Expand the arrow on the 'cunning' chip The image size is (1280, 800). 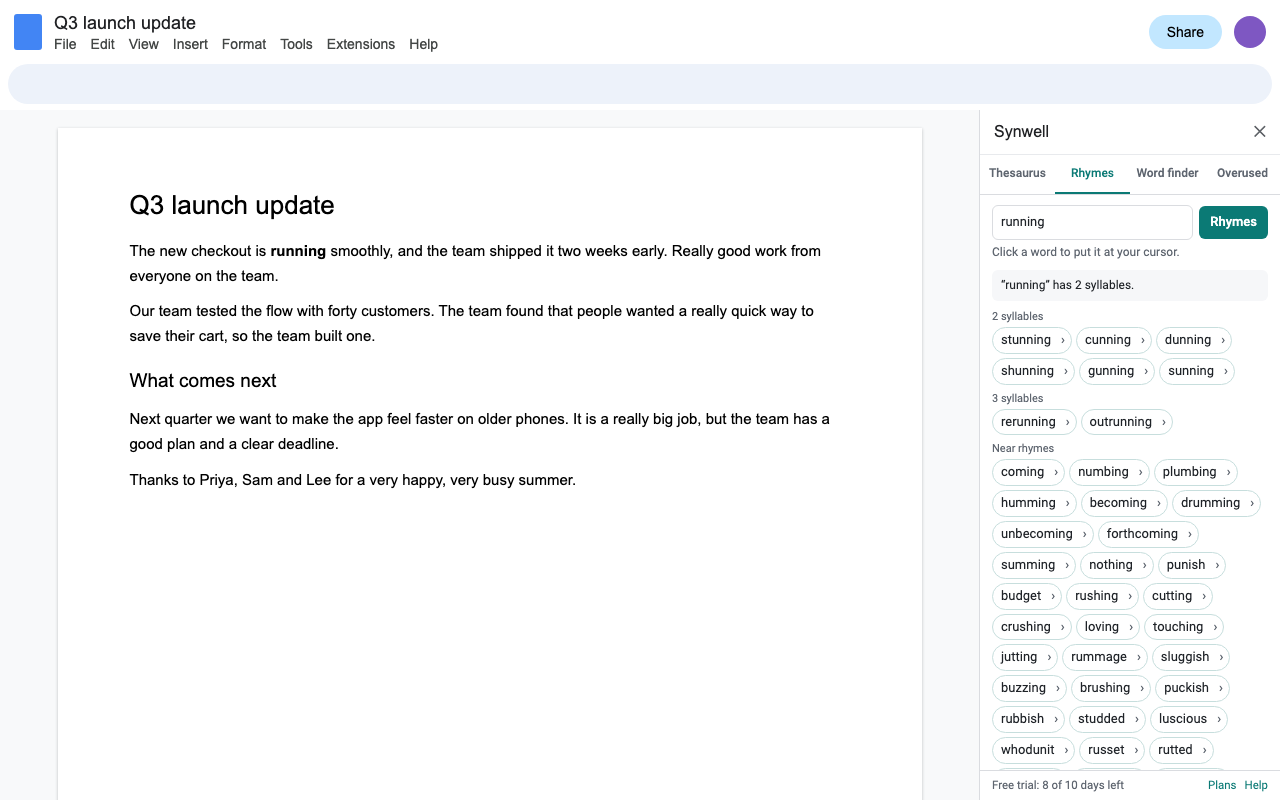tap(1142, 340)
